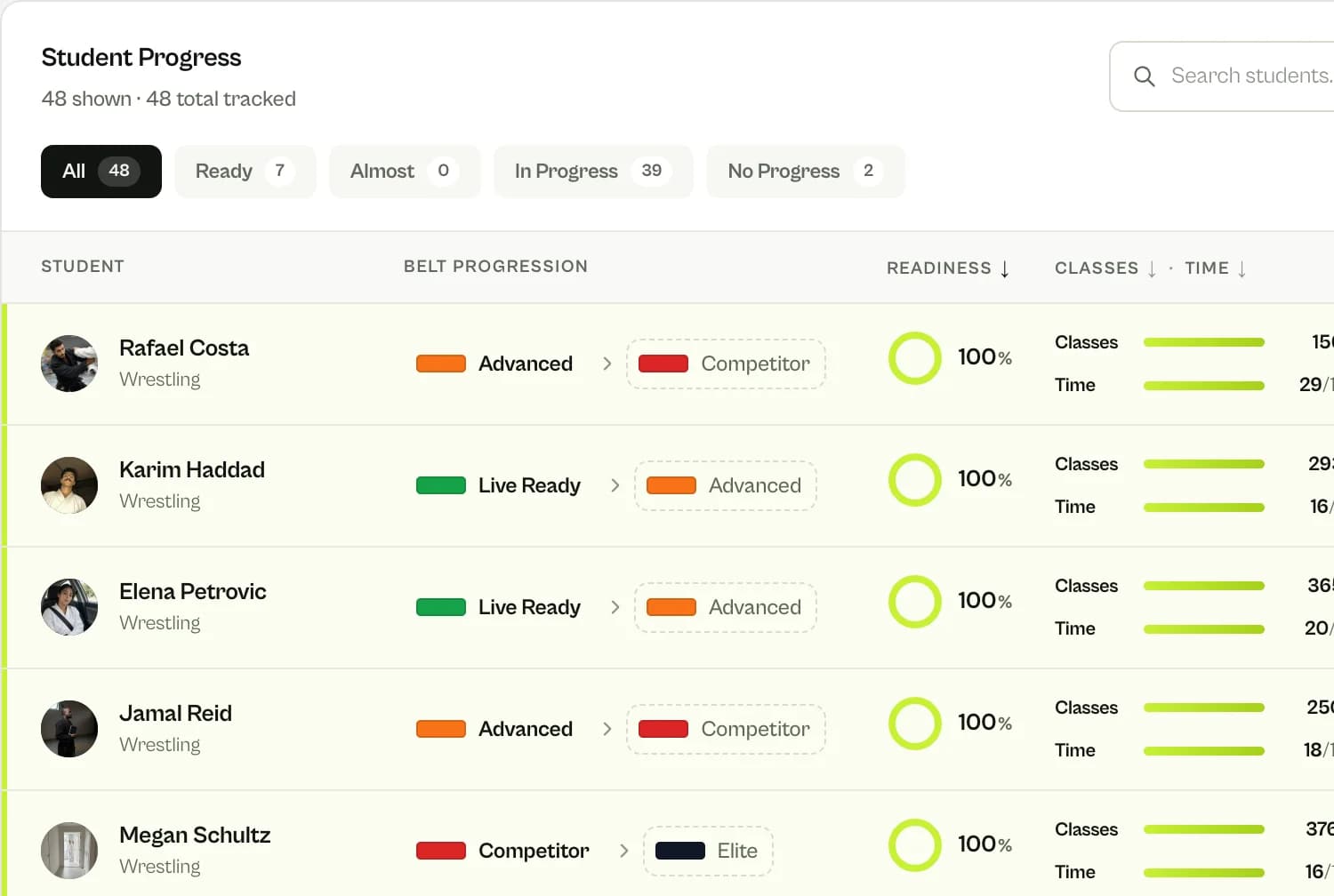Click Megan Schultz's dark Elite belt swatch
The width and height of the screenshot is (1334, 896).
pyautogui.click(x=680, y=851)
